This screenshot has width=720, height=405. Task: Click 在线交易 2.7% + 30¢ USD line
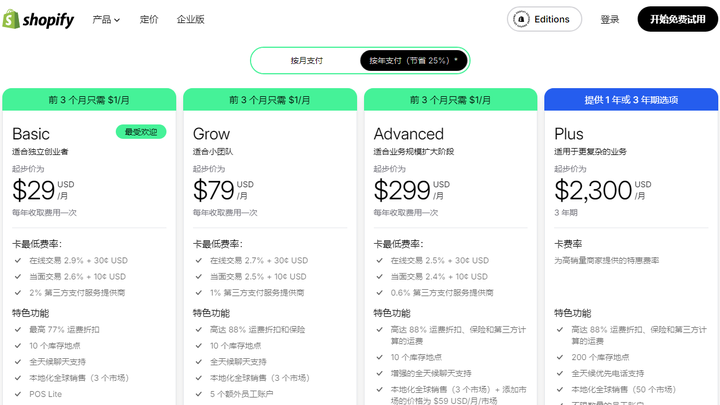(x=259, y=260)
